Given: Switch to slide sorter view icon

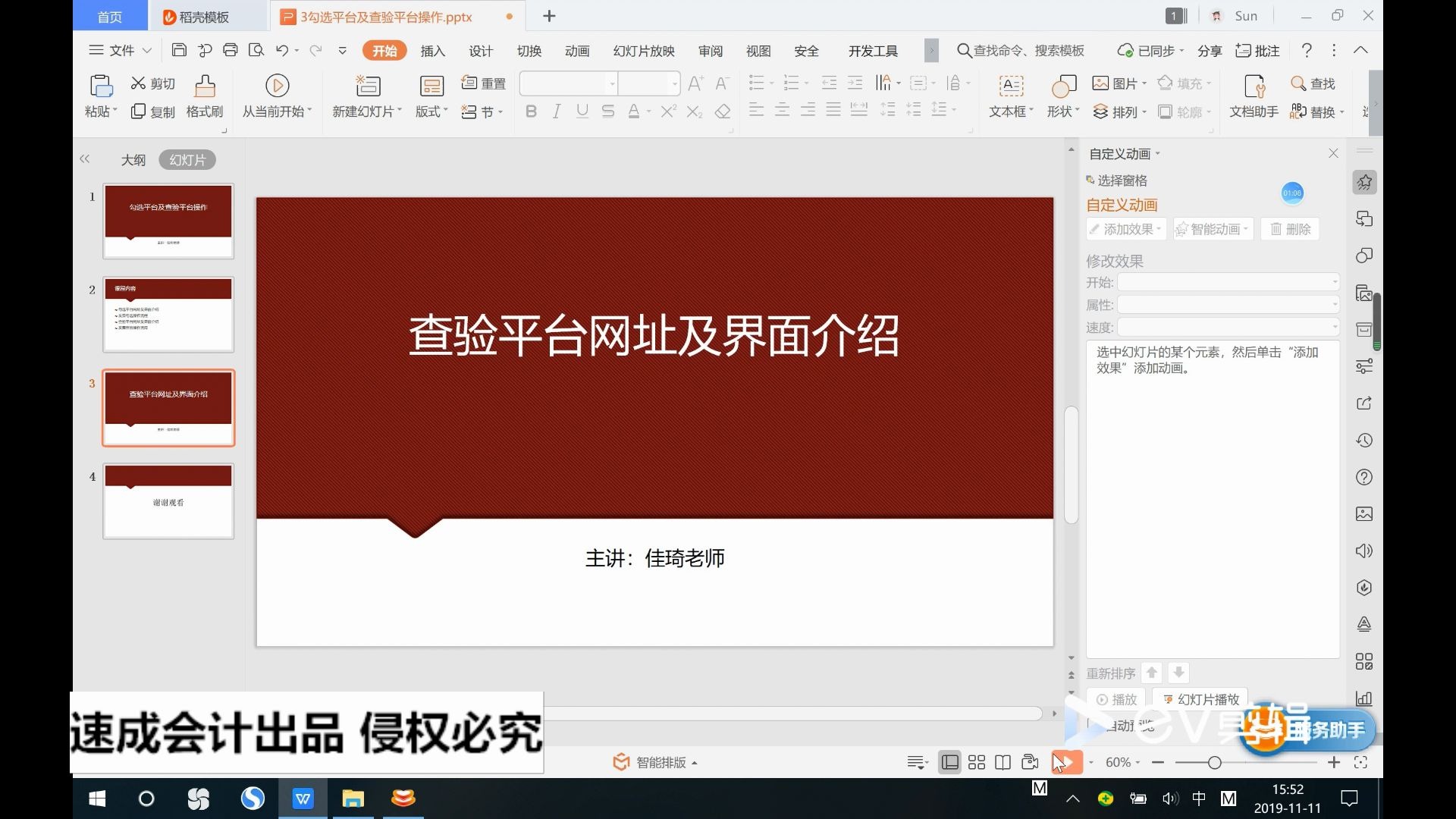Looking at the screenshot, I should point(977,762).
